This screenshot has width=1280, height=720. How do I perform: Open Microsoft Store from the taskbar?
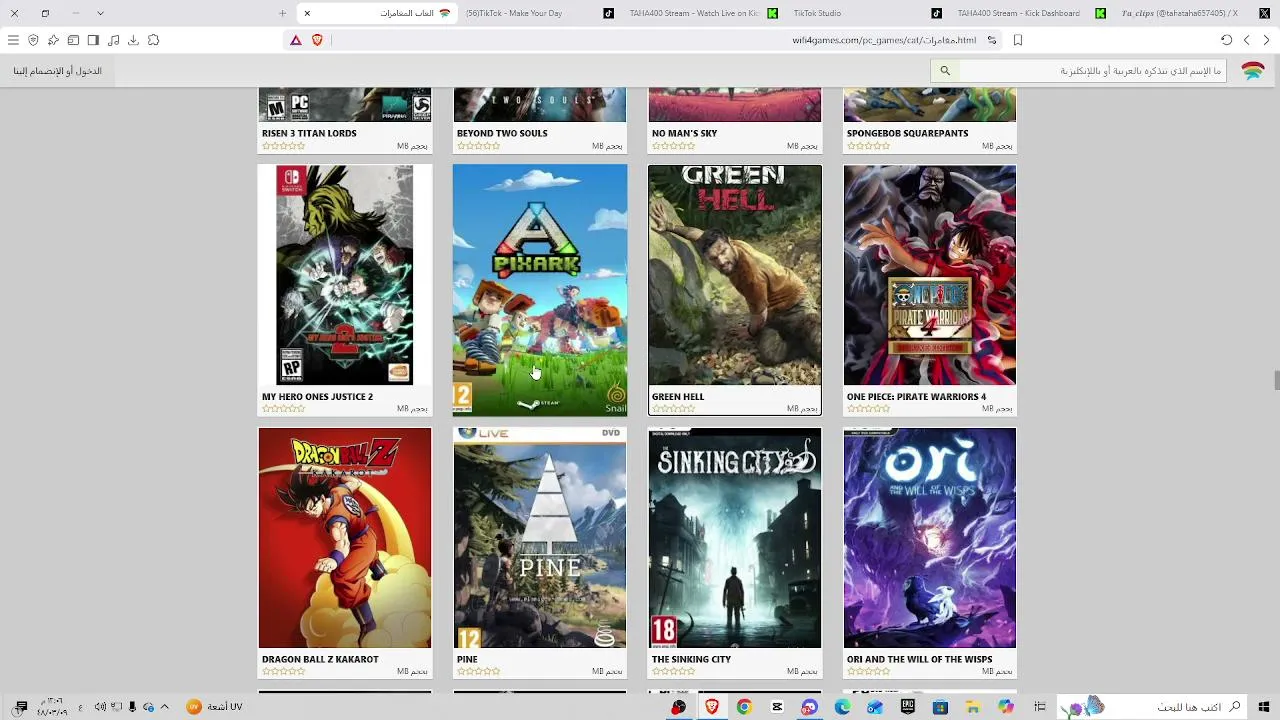[x=940, y=707]
